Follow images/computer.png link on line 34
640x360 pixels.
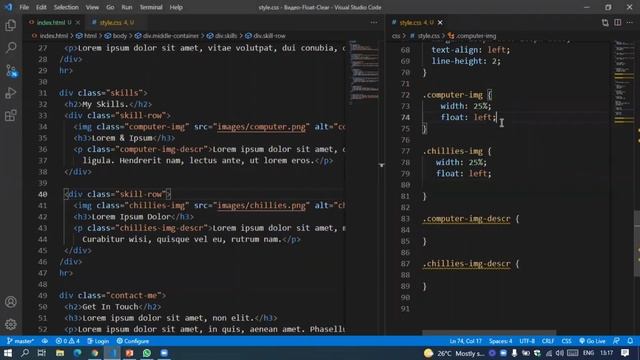(261, 127)
